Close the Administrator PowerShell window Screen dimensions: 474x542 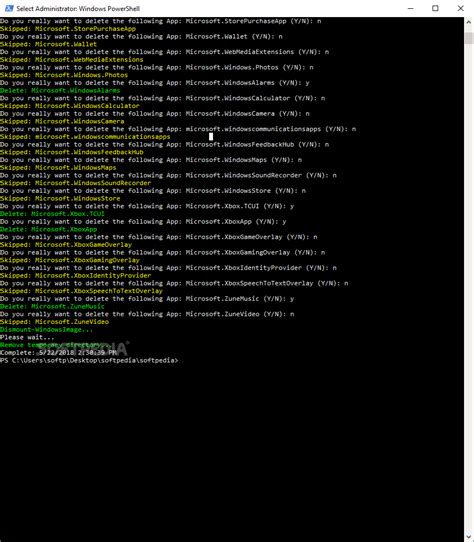461,8
